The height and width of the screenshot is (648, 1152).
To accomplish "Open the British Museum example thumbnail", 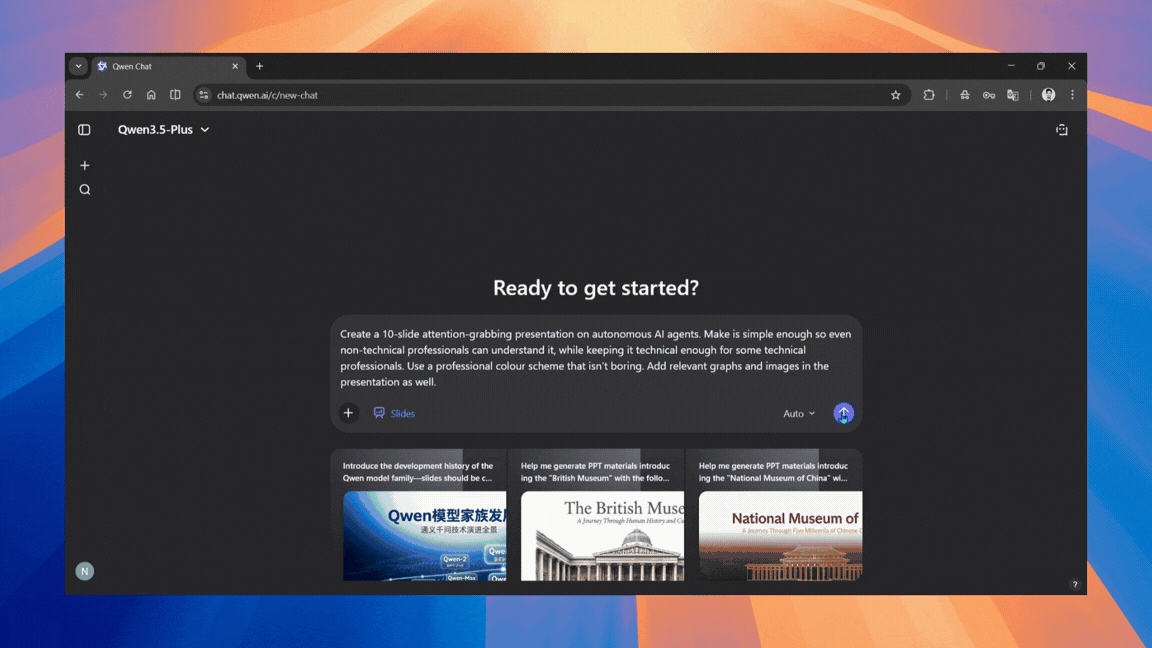I will (602, 536).
